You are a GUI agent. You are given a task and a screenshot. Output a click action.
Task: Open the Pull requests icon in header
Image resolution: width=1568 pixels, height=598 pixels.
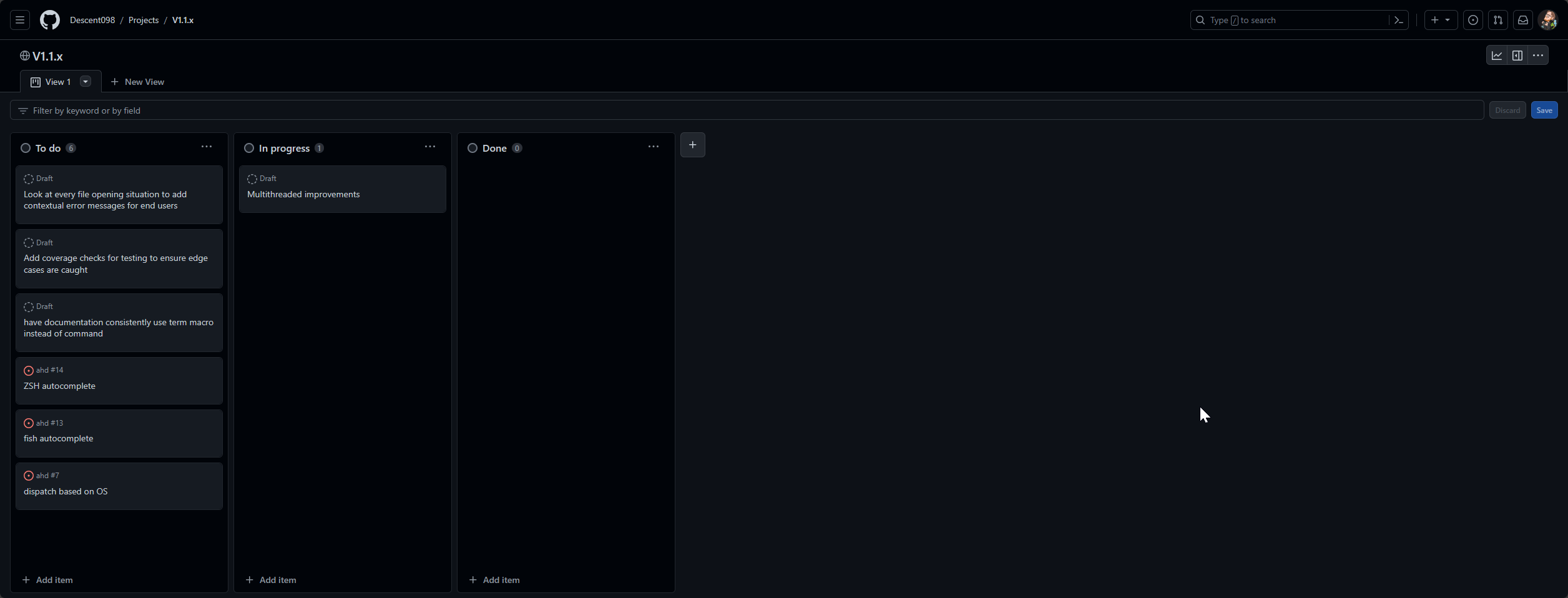coord(1498,20)
